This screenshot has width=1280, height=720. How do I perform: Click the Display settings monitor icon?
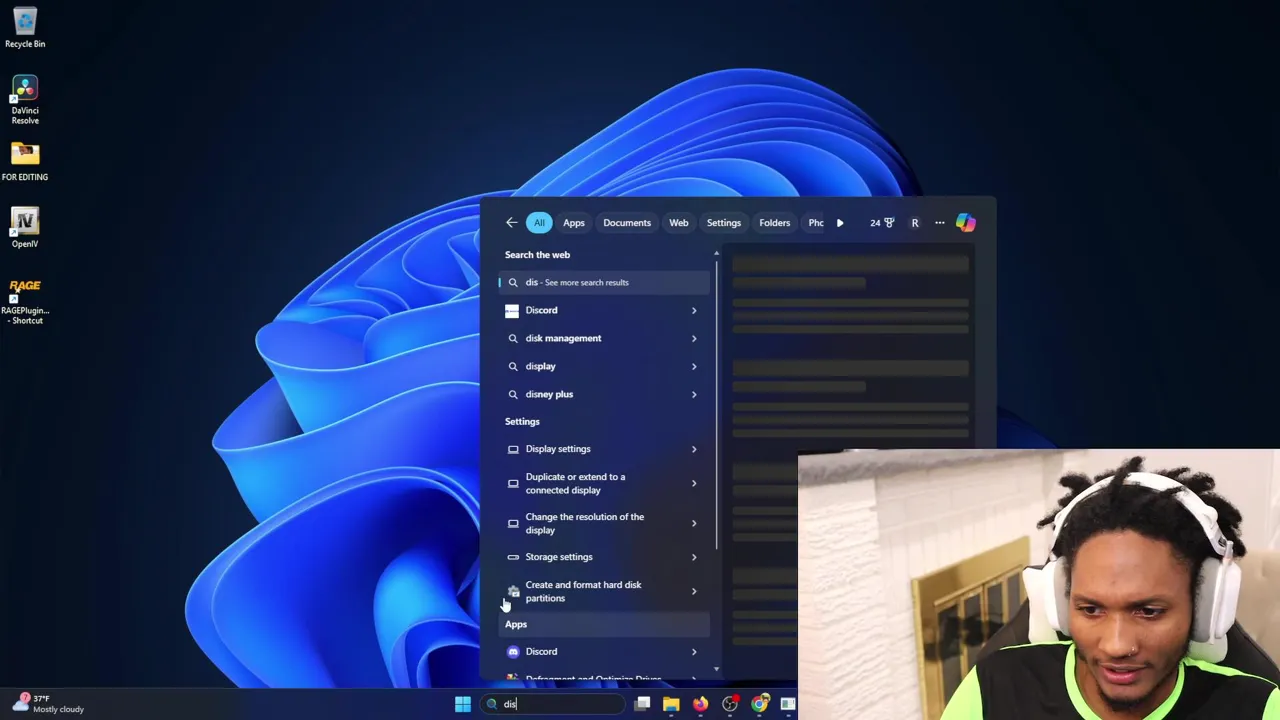pyautogui.click(x=513, y=449)
